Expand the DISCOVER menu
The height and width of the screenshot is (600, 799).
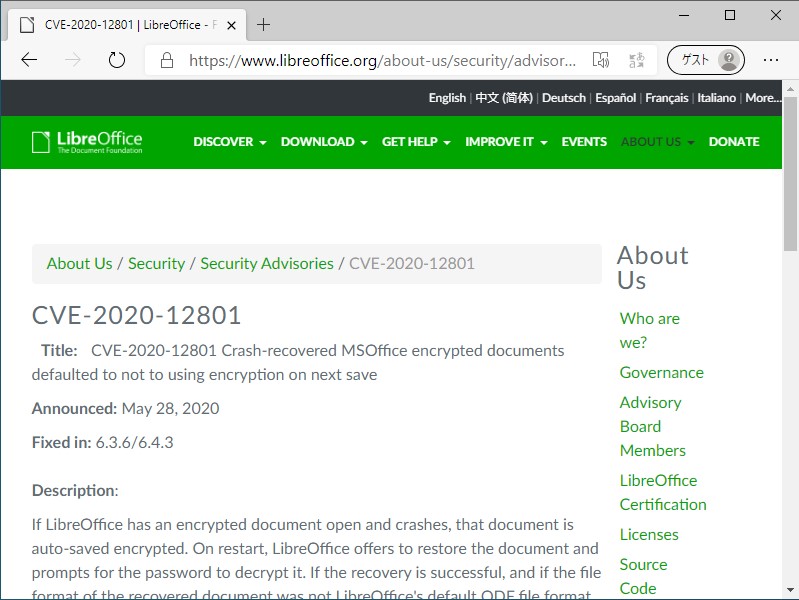pos(230,142)
